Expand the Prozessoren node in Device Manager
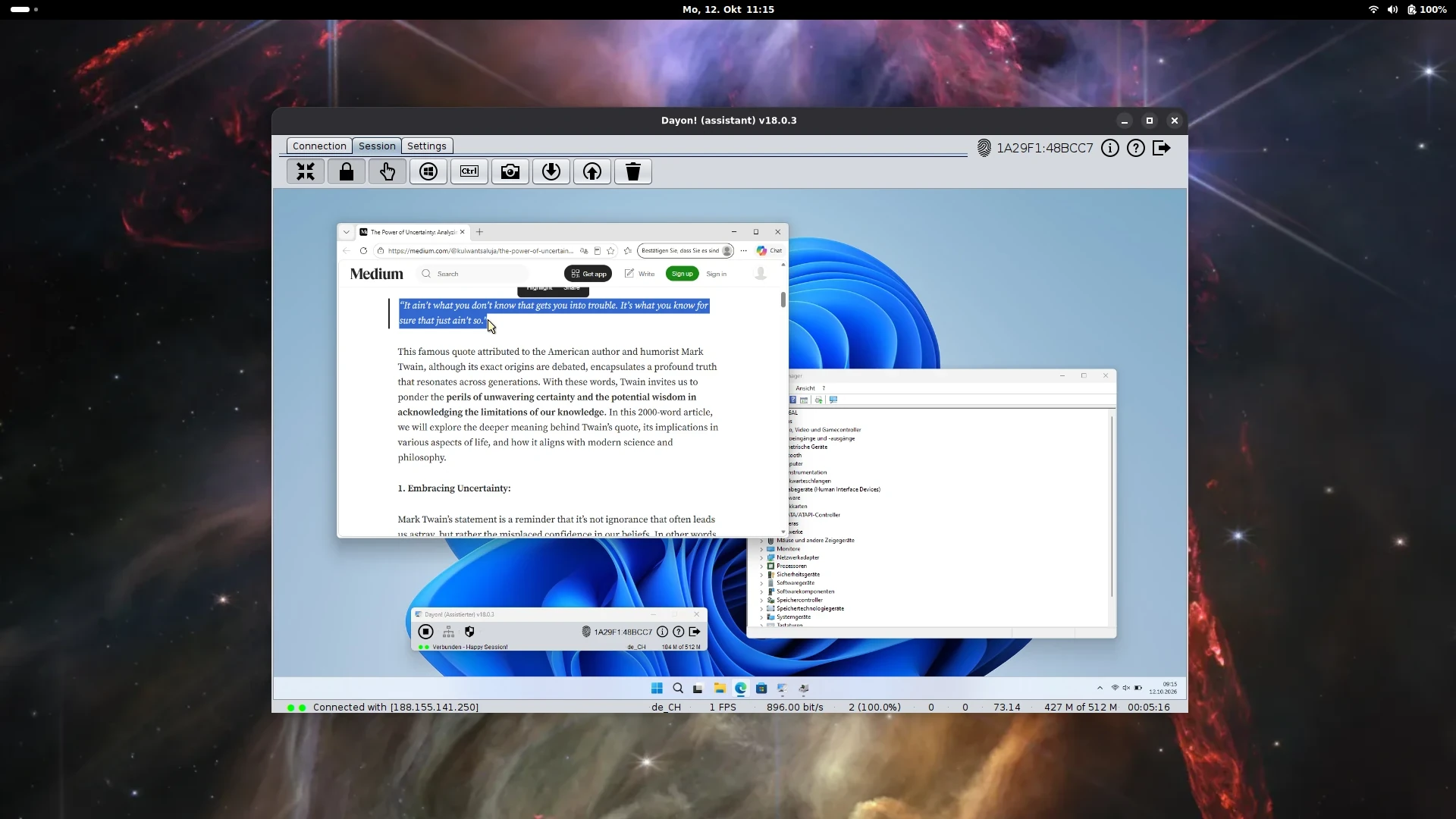The image size is (1456, 819). [x=761, y=566]
